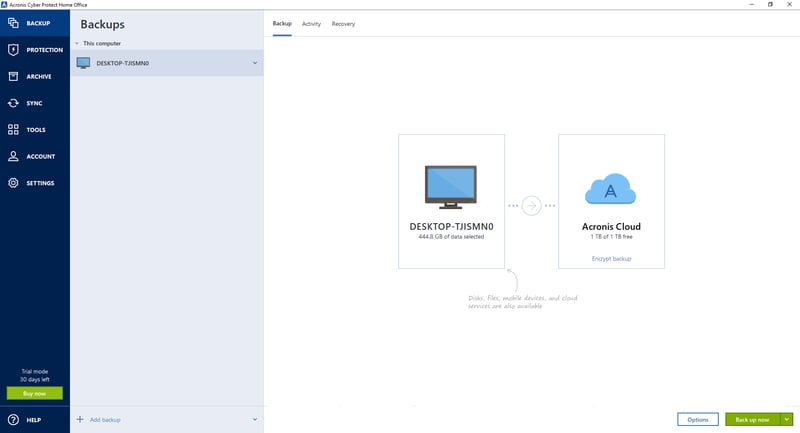Select the SETTINGS sidebar label

coord(40,183)
